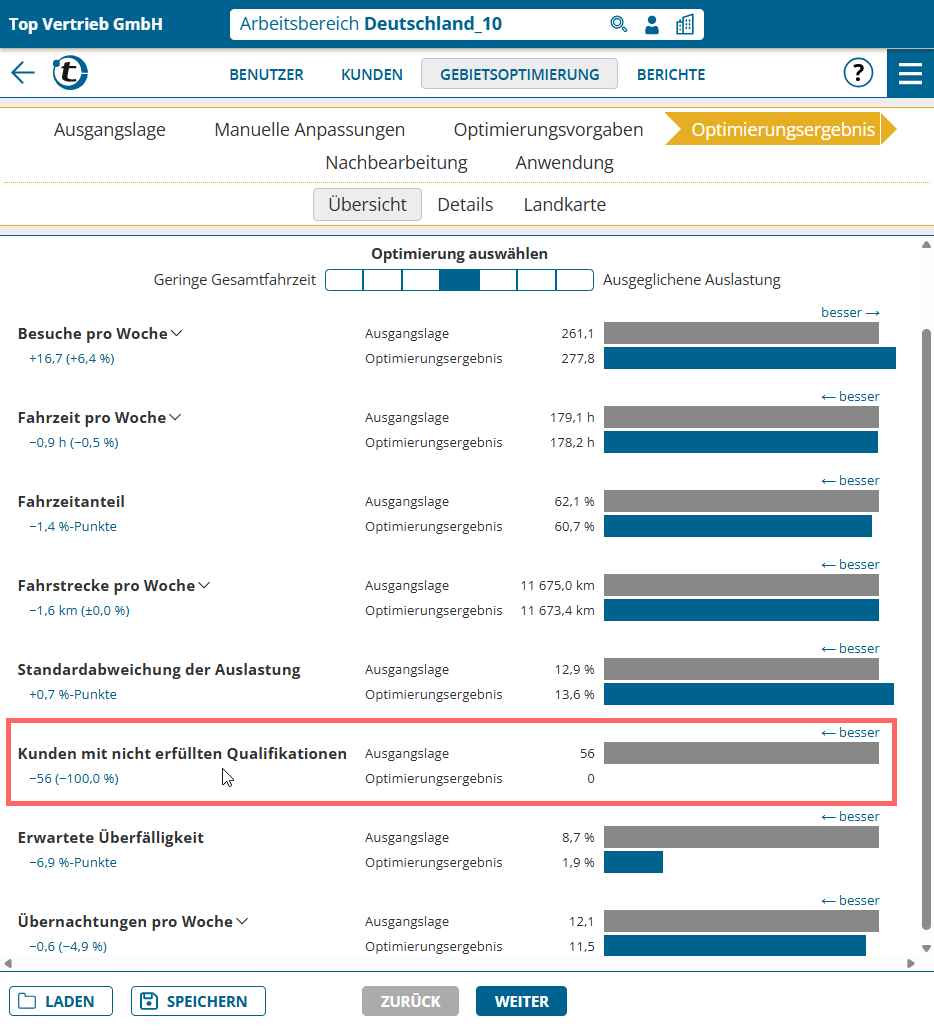
Task: Open the hamburger main menu
Action: (910, 73)
